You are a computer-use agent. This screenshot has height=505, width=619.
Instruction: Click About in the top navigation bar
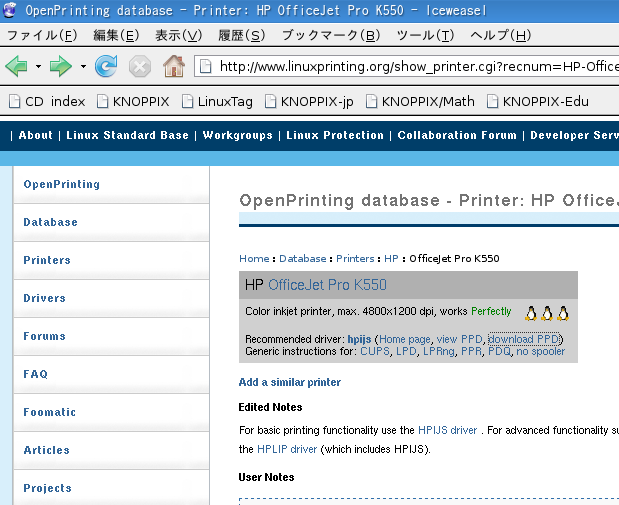36,135
